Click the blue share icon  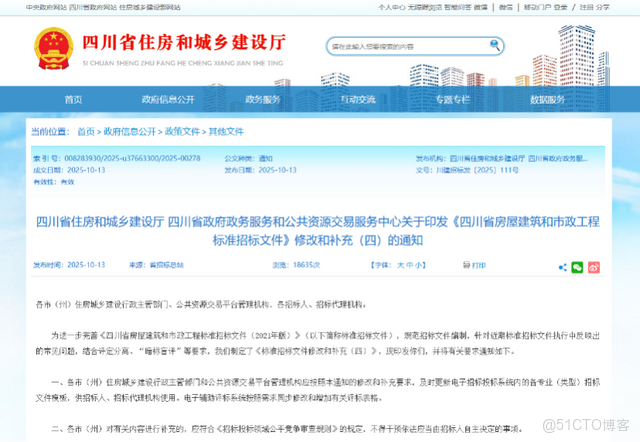tap(562, 268)
